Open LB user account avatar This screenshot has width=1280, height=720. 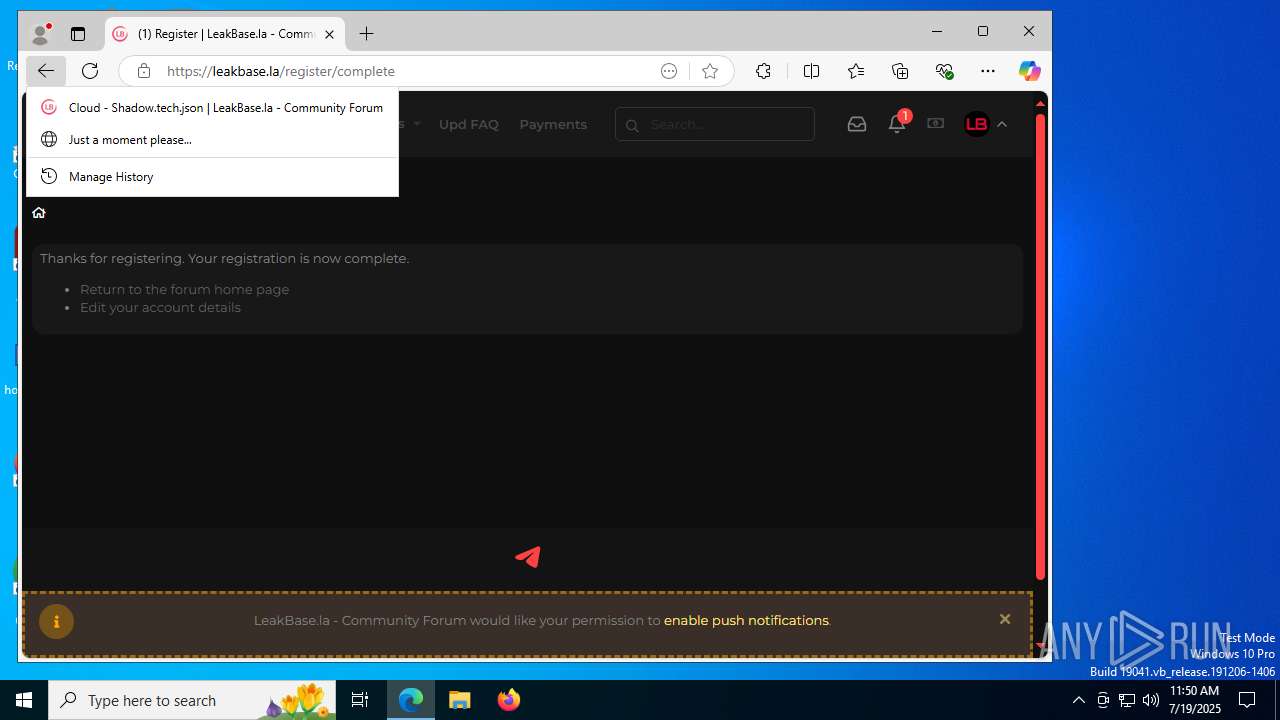(x=976, y=124)
